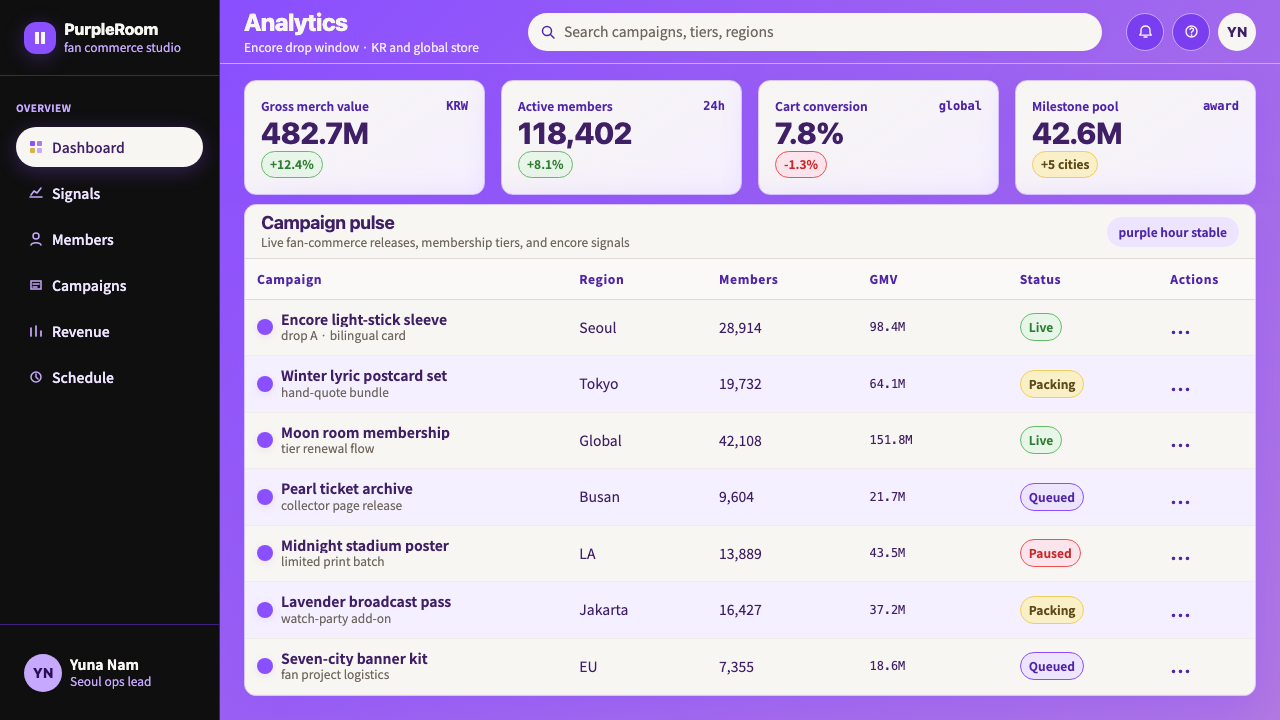Click Yuna Nam name in sidebar footer
This screenshot has width=1280, height=720.
(104, 665)
